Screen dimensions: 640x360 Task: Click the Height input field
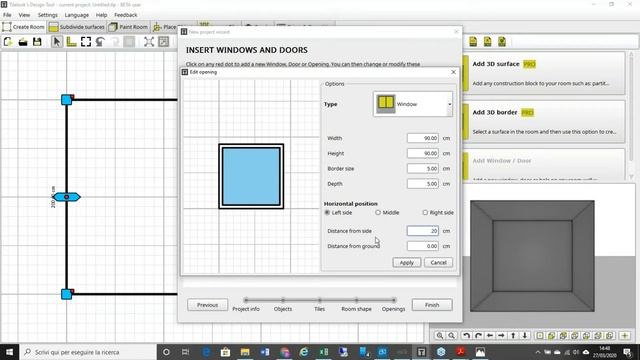pos(423,153)
